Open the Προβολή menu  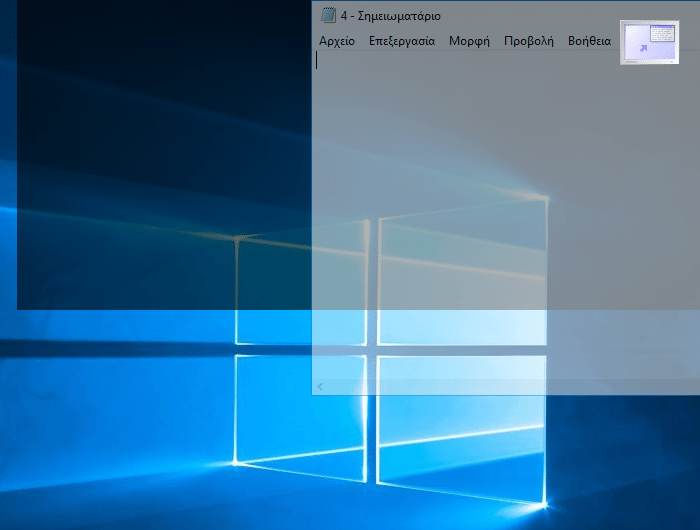click(529, 41)
